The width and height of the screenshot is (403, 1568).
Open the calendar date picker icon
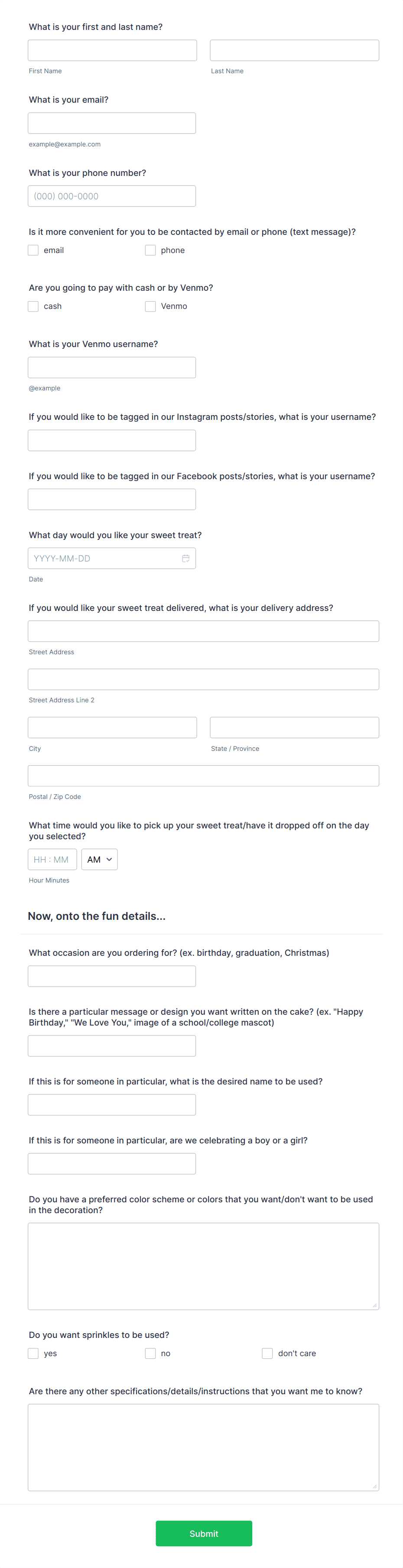click(185, 558)
